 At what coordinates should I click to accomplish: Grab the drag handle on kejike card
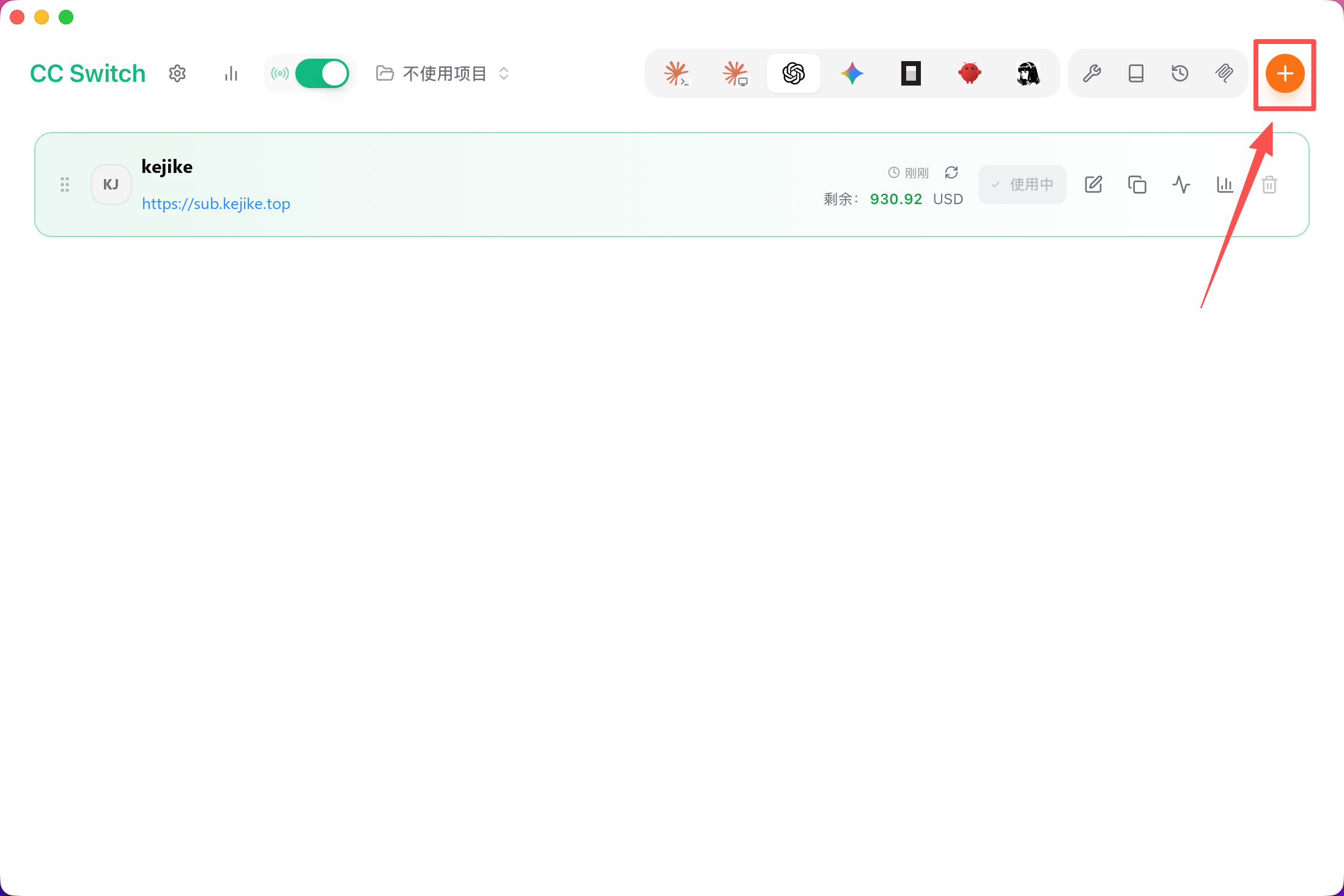[x=65, y=185]
